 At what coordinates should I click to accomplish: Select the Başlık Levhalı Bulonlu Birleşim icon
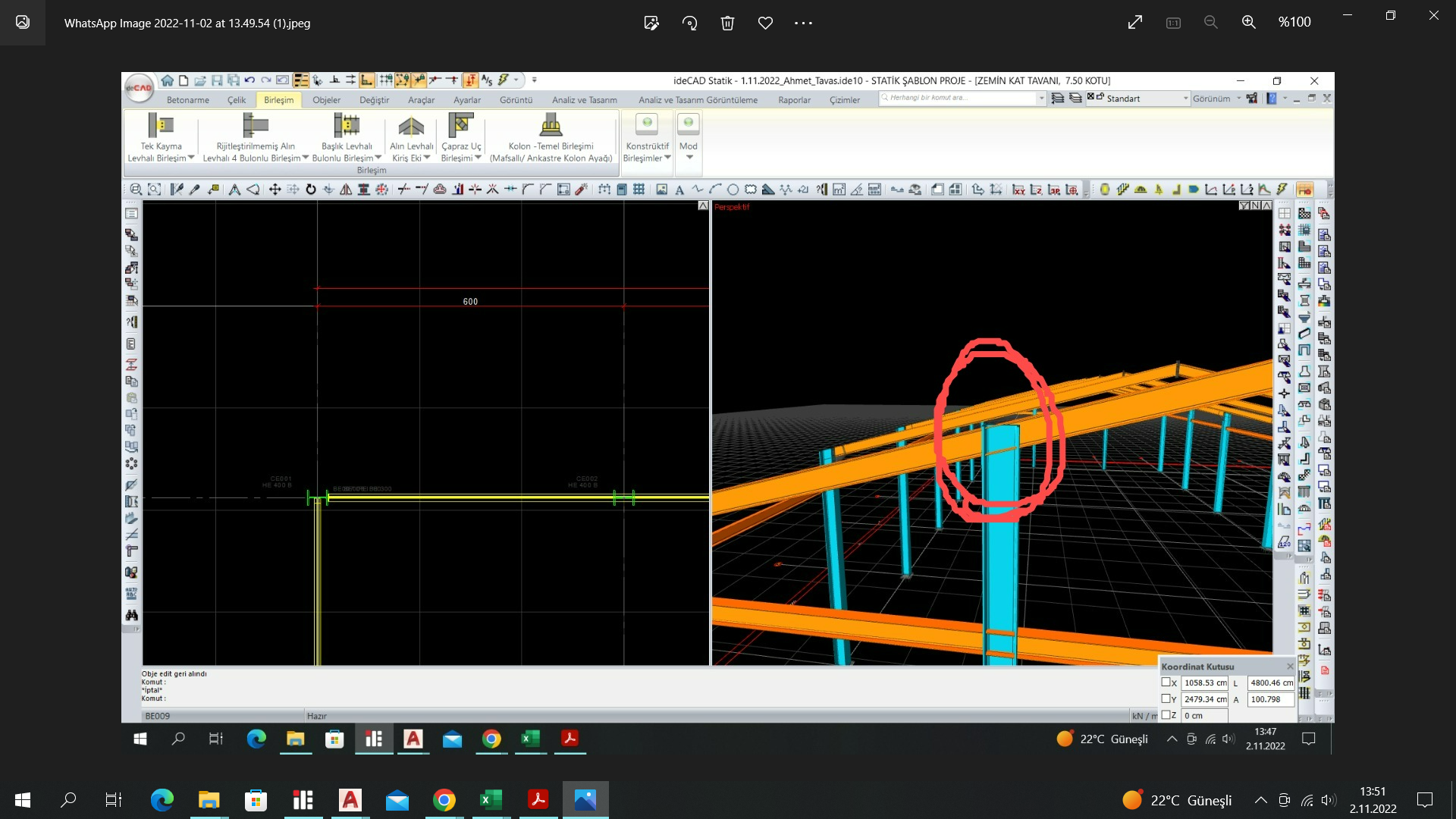[347, 125]
